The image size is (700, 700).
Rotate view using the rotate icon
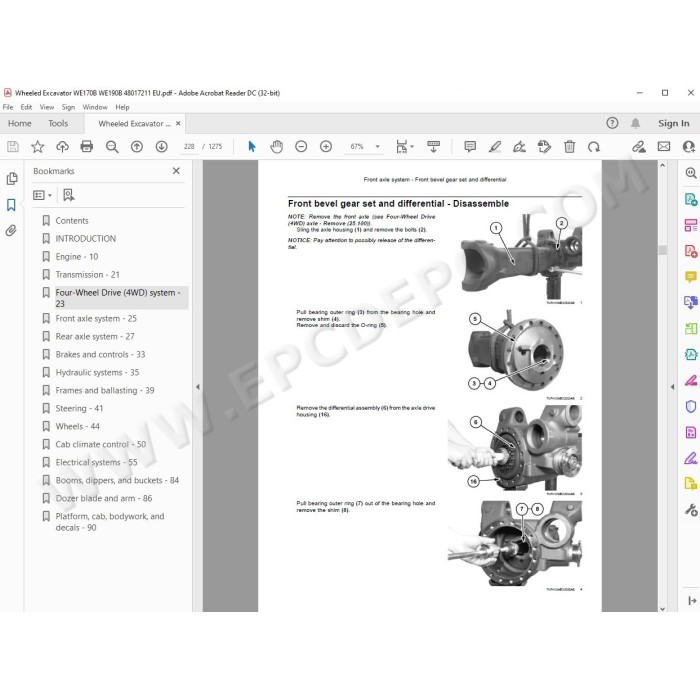pyautogui.click(x=594, y=146)
